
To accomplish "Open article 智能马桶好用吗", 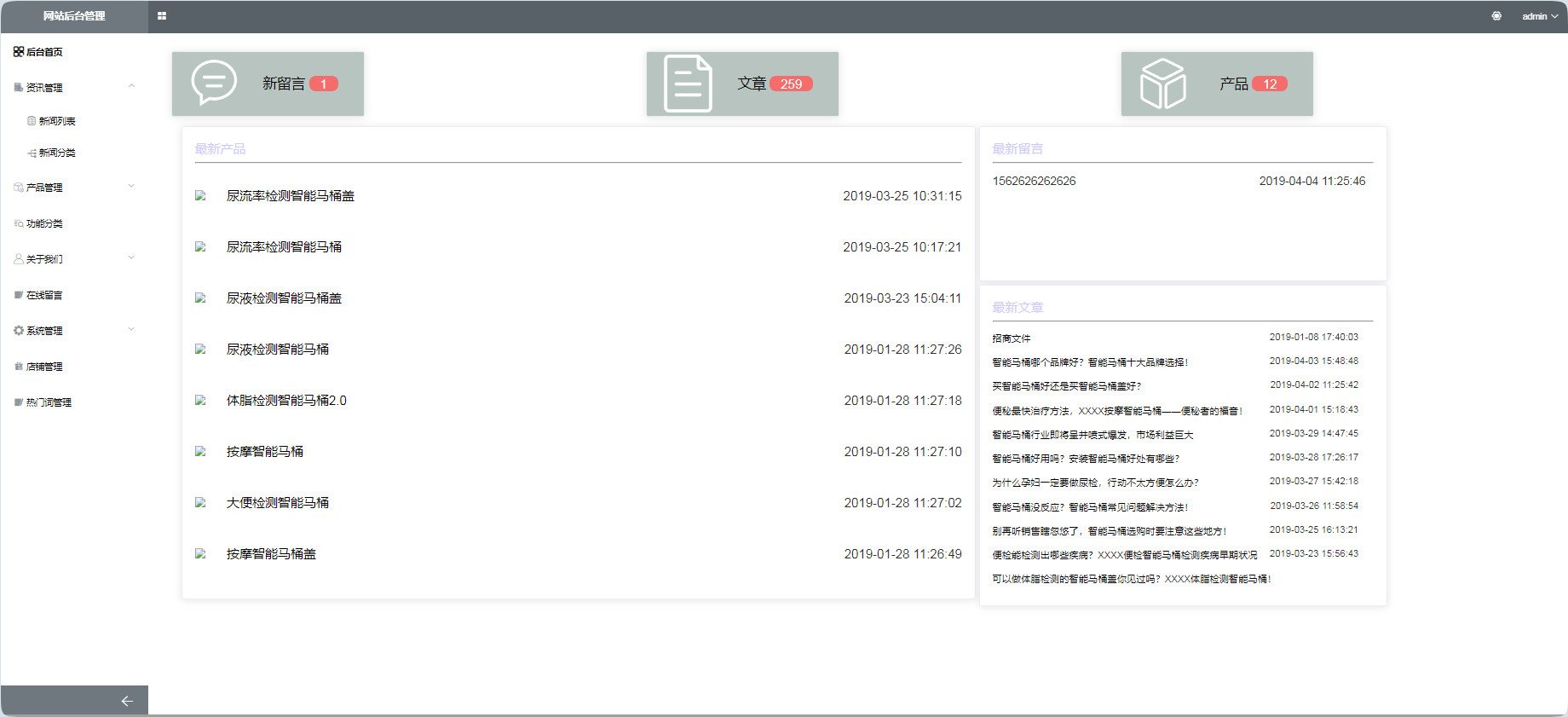I will 1086,459.
